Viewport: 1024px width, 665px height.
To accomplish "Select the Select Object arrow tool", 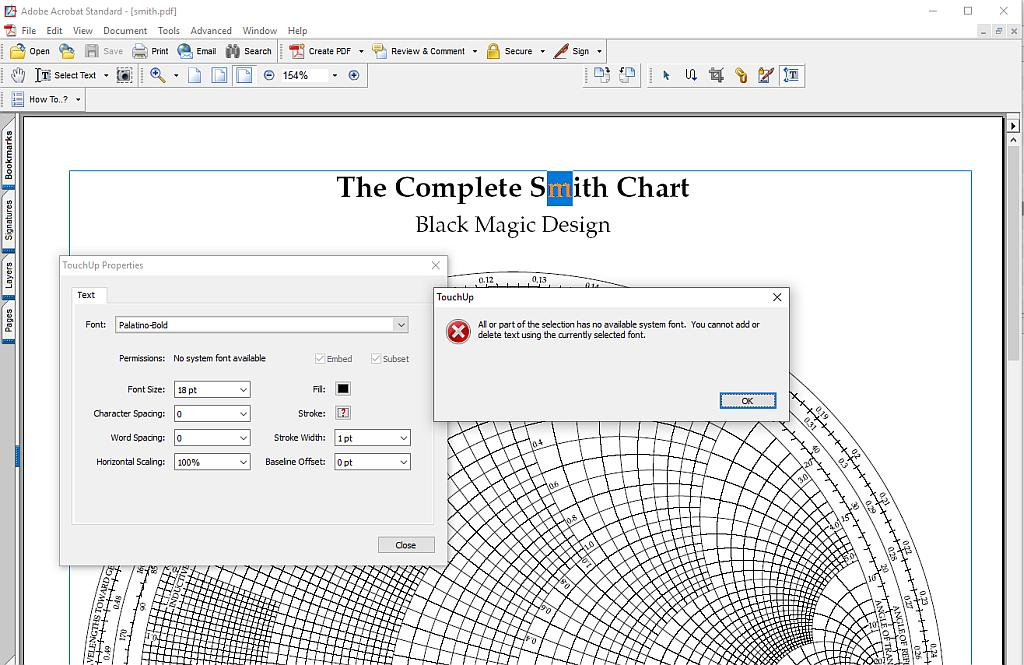I will tap(666, 75).
